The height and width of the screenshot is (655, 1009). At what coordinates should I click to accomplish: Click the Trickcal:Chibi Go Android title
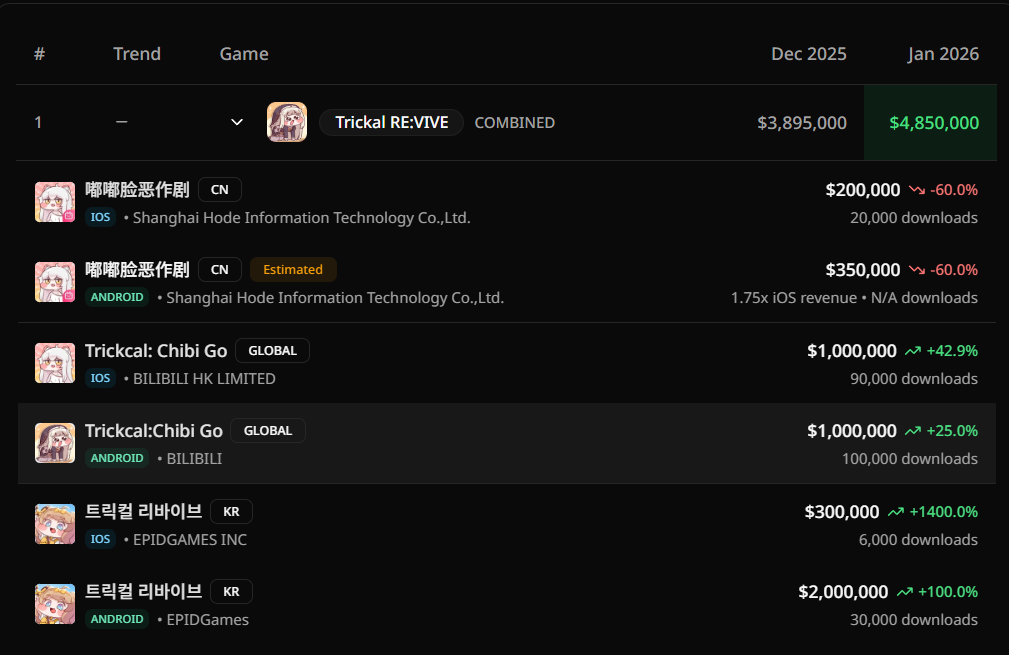[154, 430]
